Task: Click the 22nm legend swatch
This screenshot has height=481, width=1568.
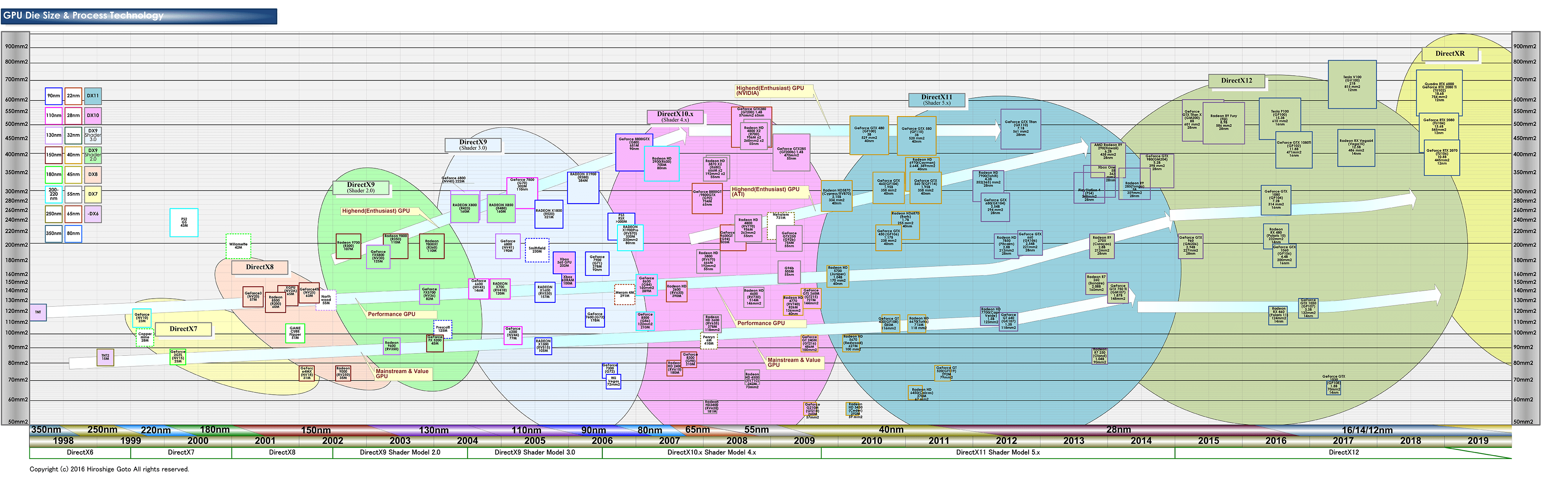Action: [73, 96]
